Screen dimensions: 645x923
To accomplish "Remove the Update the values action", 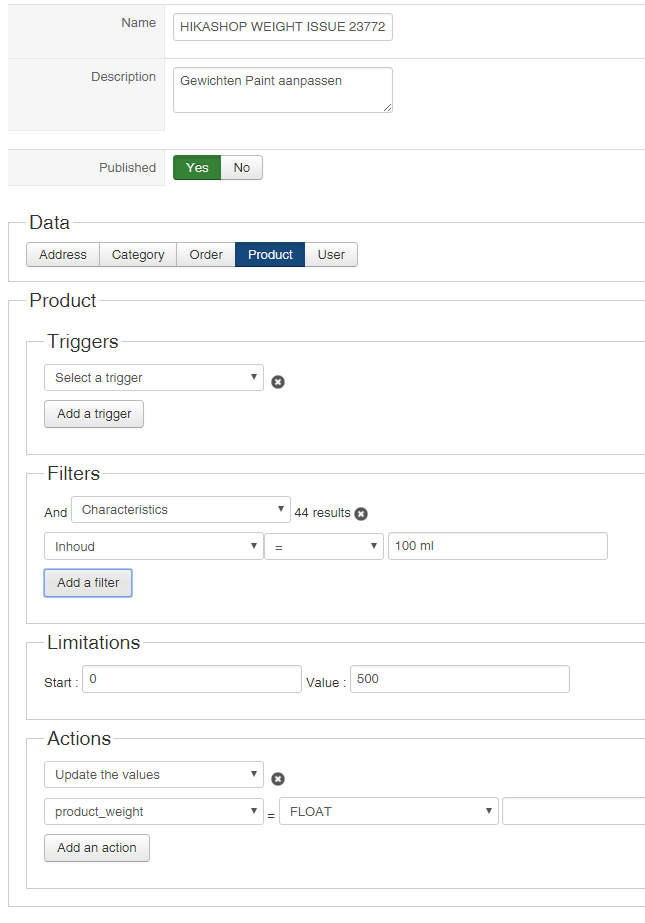I will pos(278,779).
